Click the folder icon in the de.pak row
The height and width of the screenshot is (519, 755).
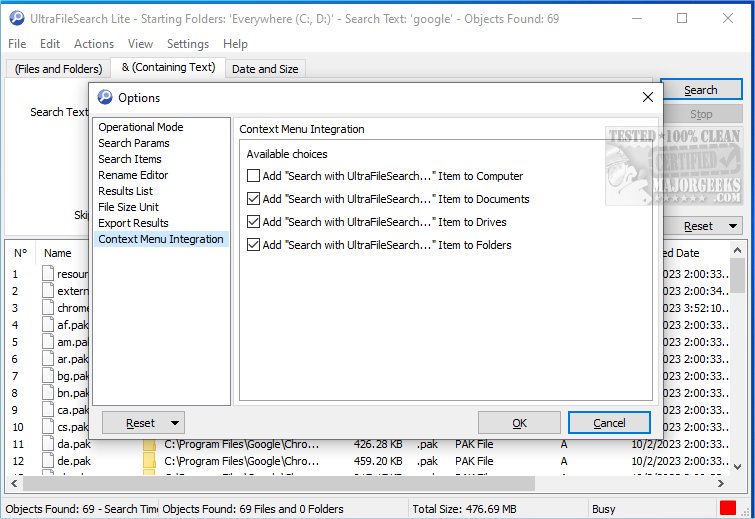(x=150, y=461)
